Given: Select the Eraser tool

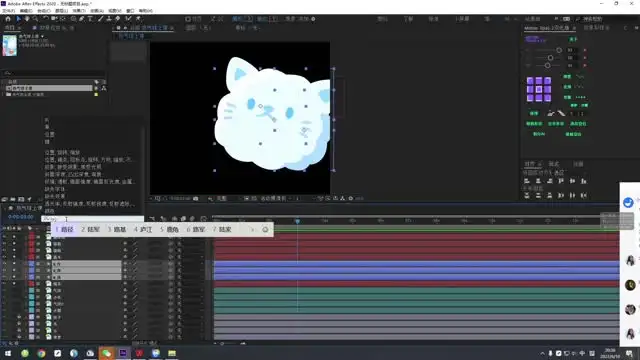Looking at the screenshot, I should click(x=118, y=19).
